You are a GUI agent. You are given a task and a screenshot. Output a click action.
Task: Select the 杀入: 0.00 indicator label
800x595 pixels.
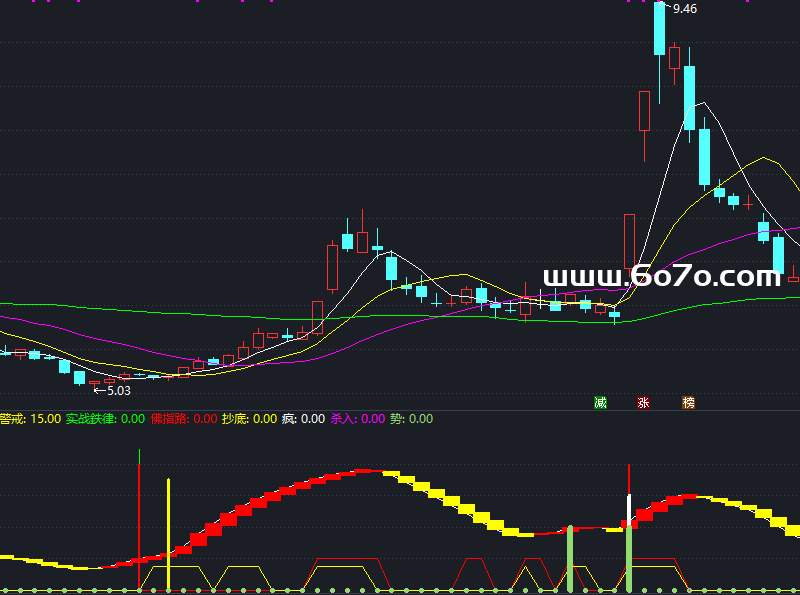pos(358,419)
